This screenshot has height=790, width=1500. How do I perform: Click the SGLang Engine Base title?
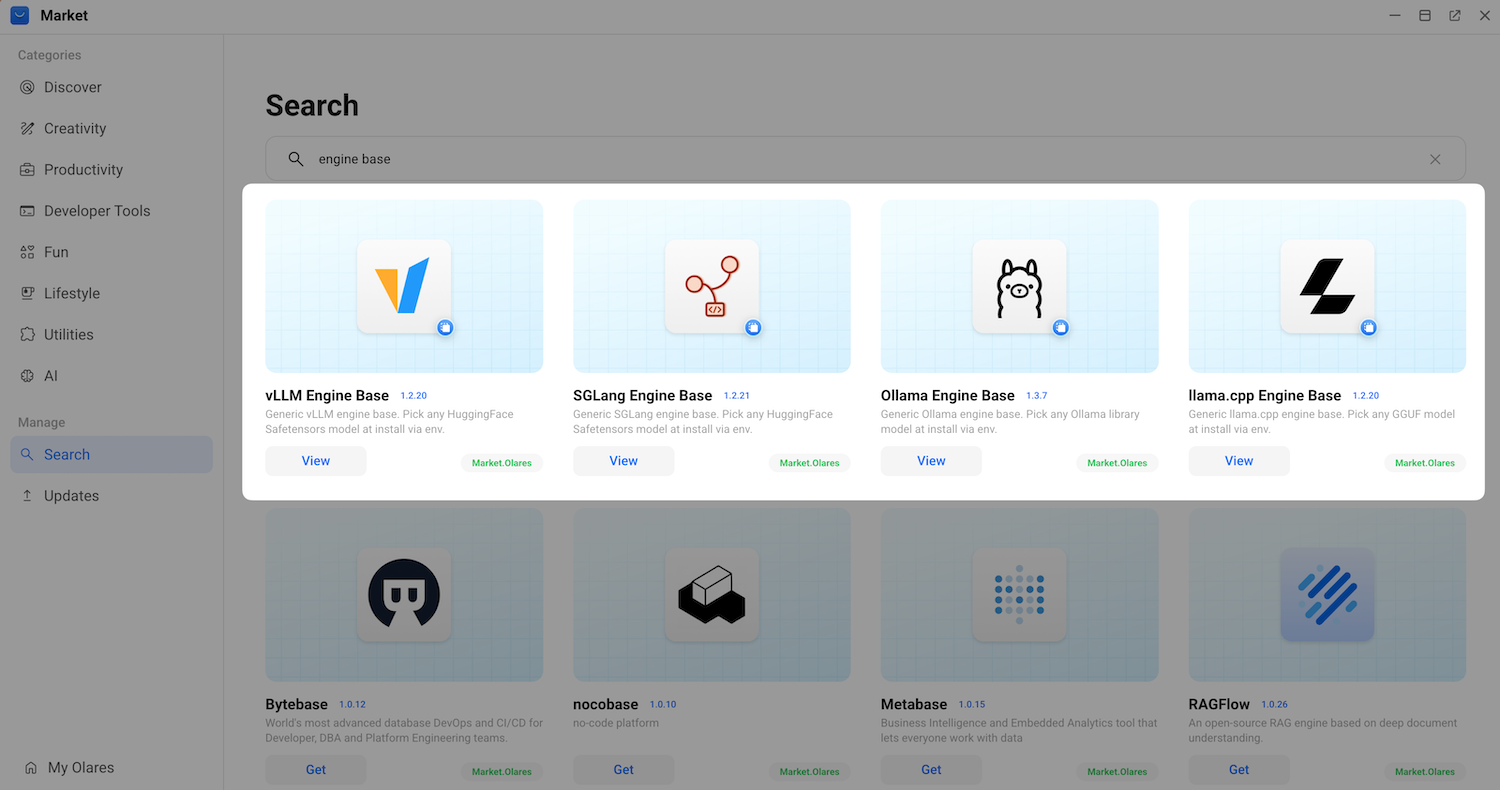643,396
